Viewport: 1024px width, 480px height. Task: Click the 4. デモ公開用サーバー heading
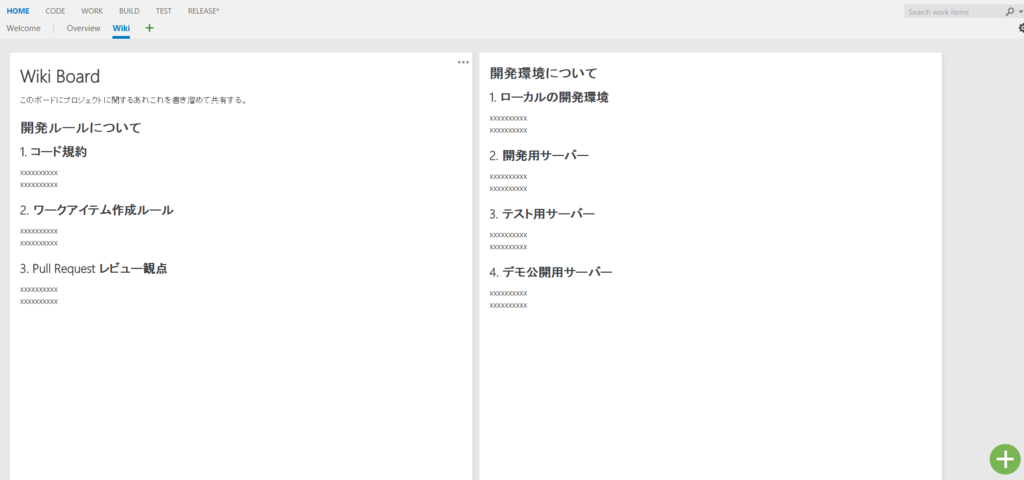pos(551,272)
